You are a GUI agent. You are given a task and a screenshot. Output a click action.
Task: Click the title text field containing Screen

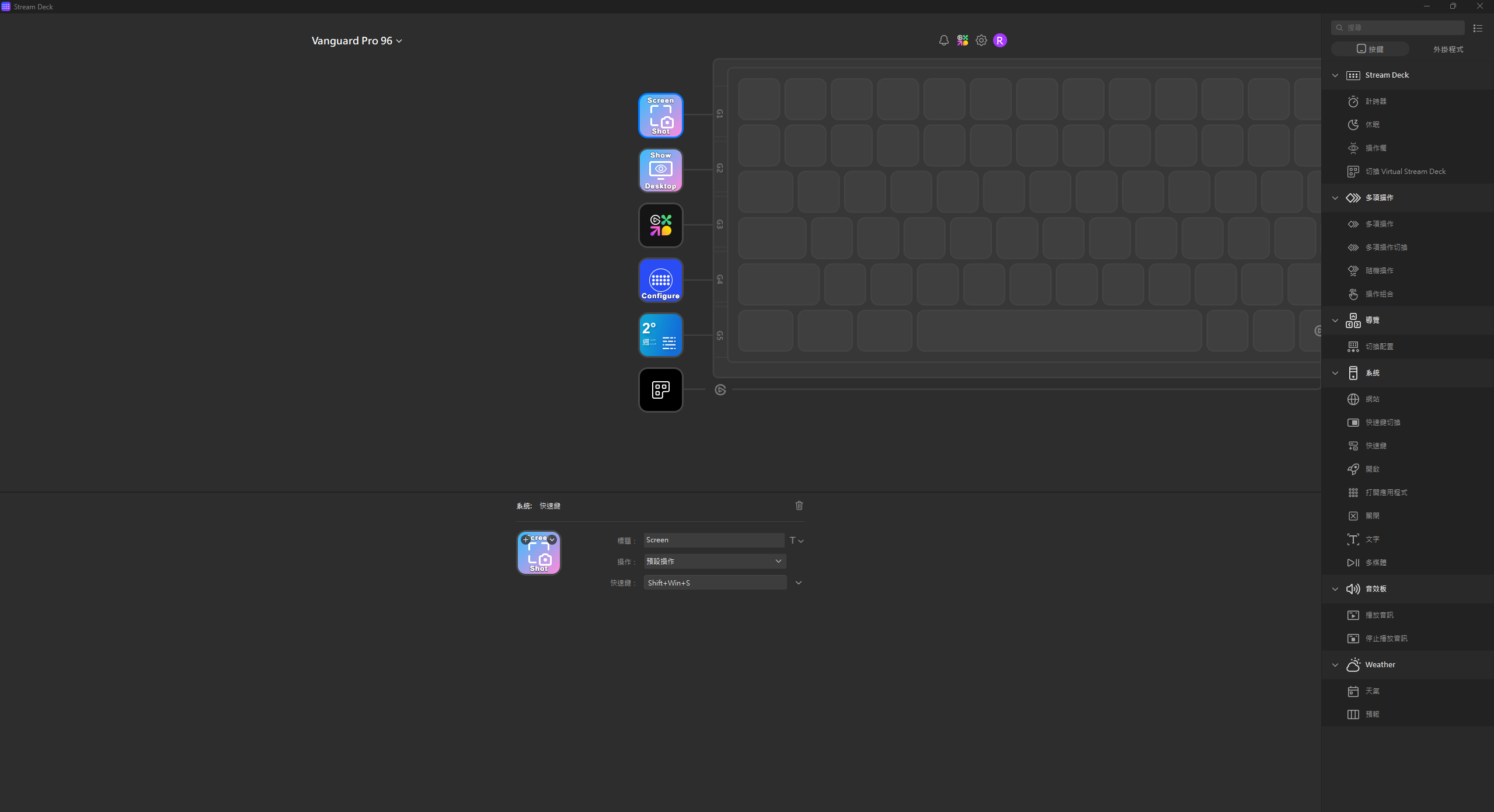click(x=713, y=540)
